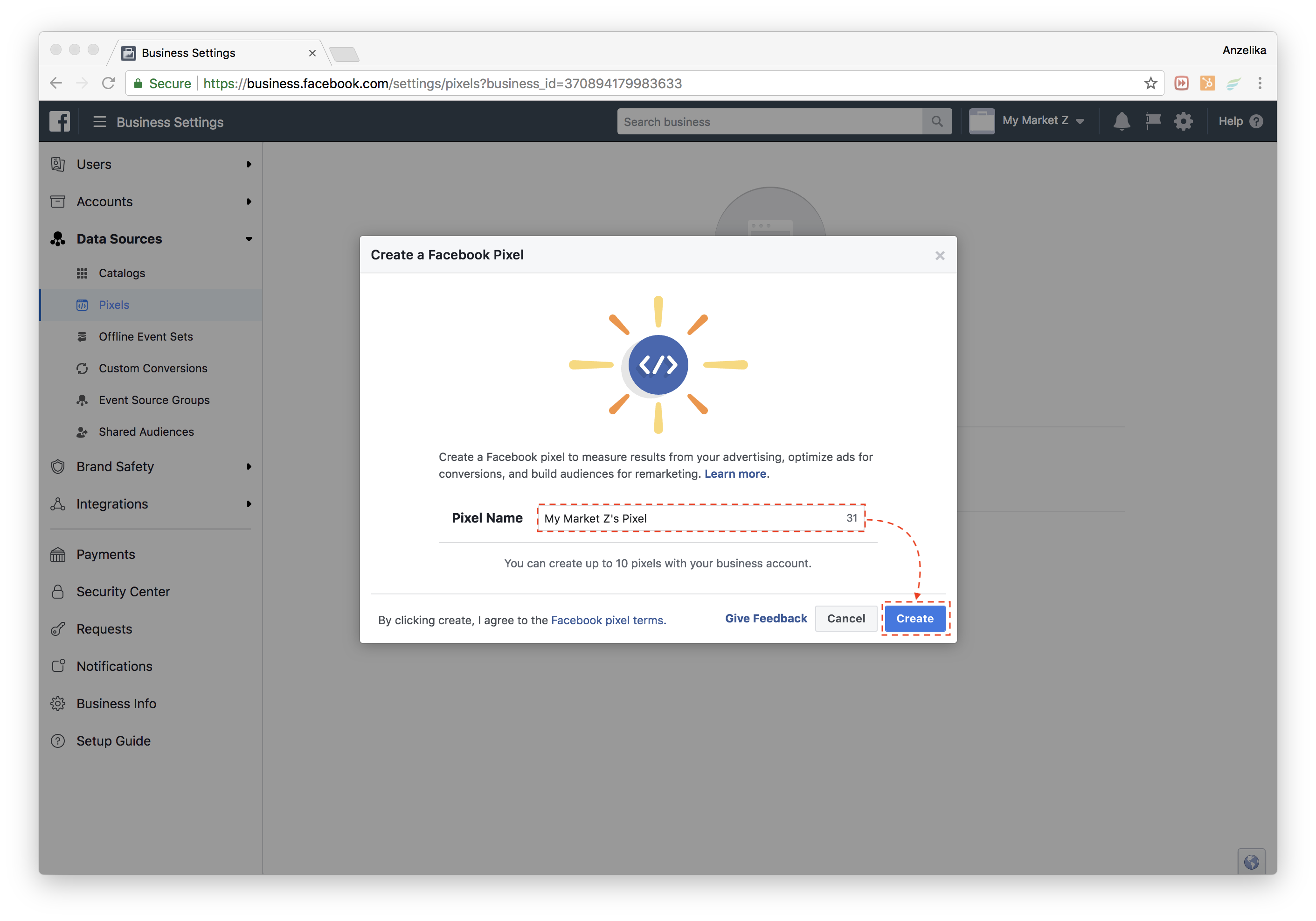The height and width of the screenshot is (921, 1316).
Task: Click the Integrations sidebar icon
Action: (58, 503)
